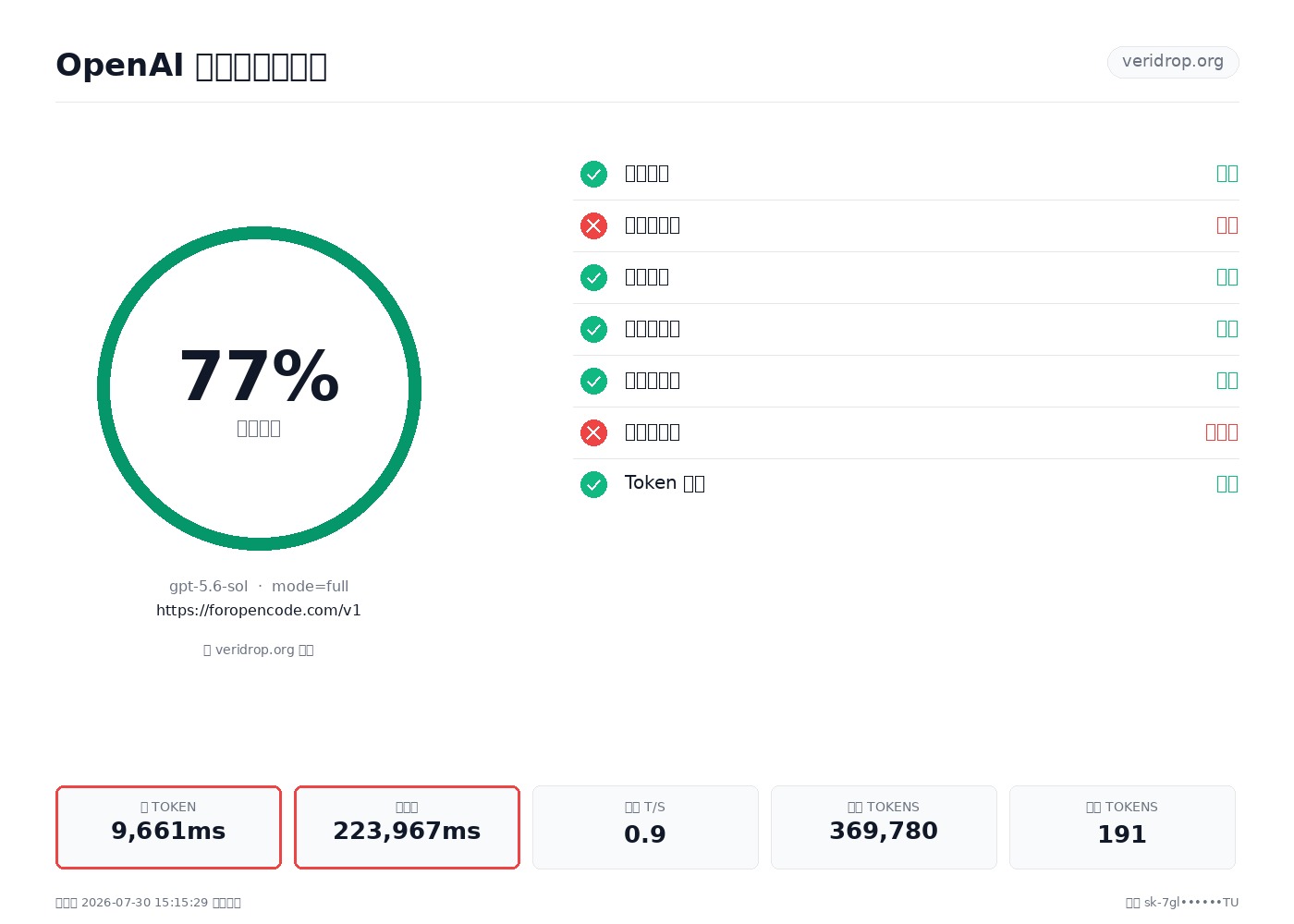Select the red-outlined 9,661ms TOKEN card
The width and height of the screenshot is (1294, 924).
pyautogui.click(x=168, y=827)
